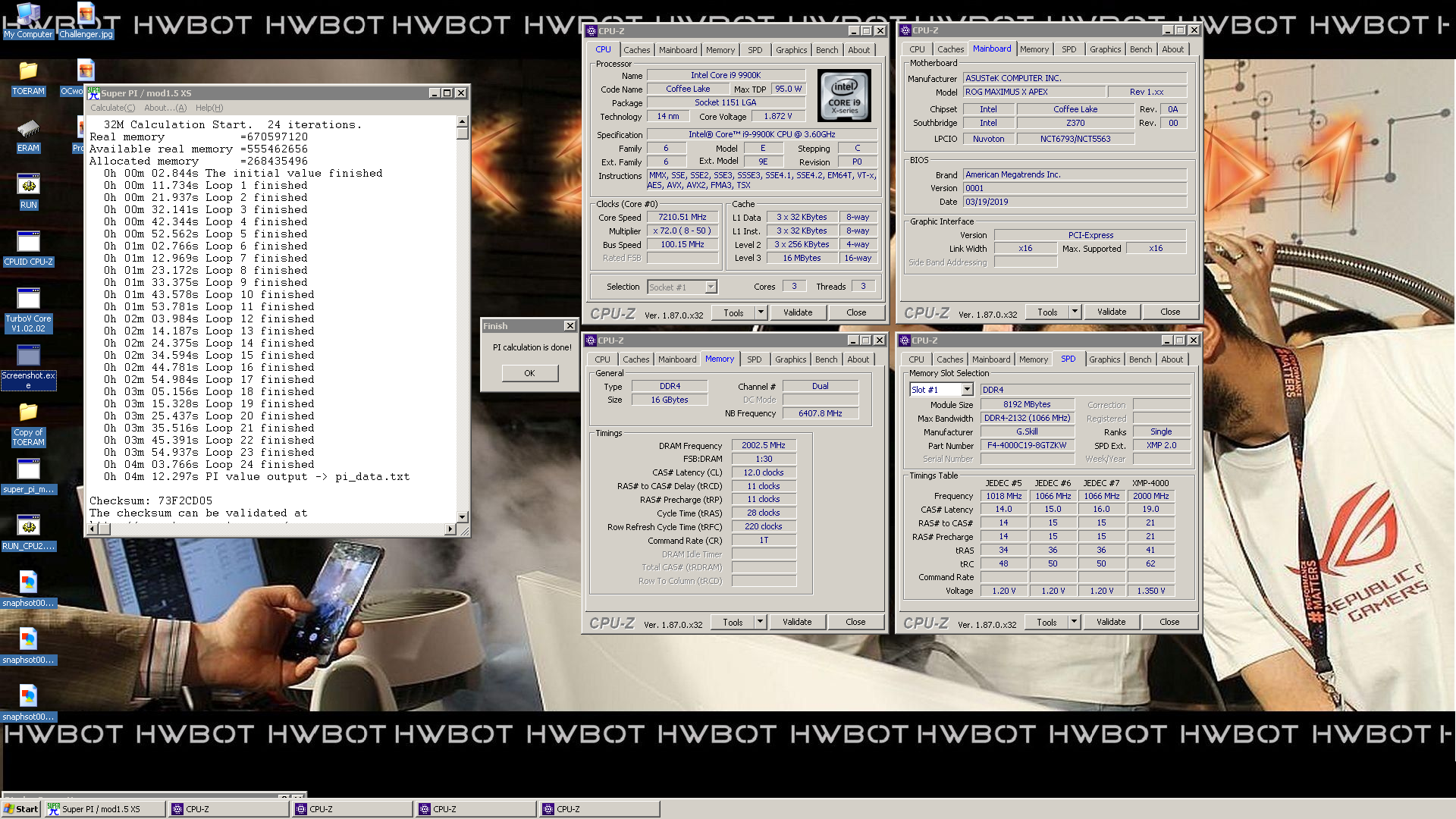Open Screenshot.exe desktop icon
This screenshot has width=1456, height=819.
(28, 368)
